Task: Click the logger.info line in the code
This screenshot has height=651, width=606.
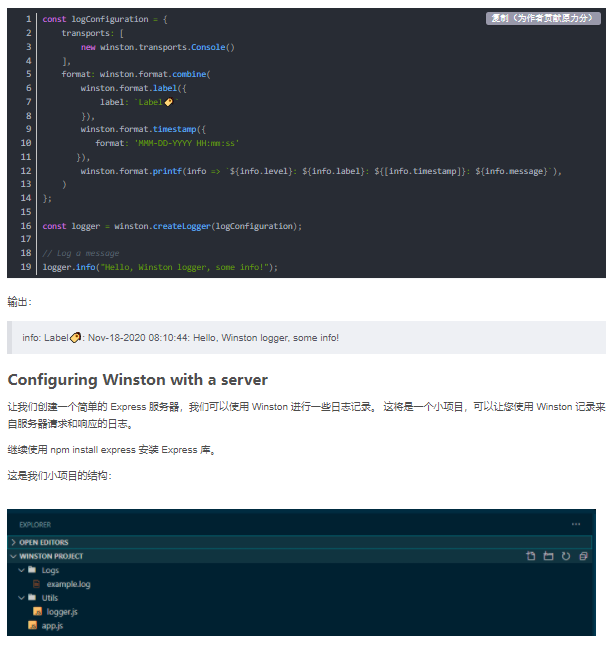Action: coord(160,267)
